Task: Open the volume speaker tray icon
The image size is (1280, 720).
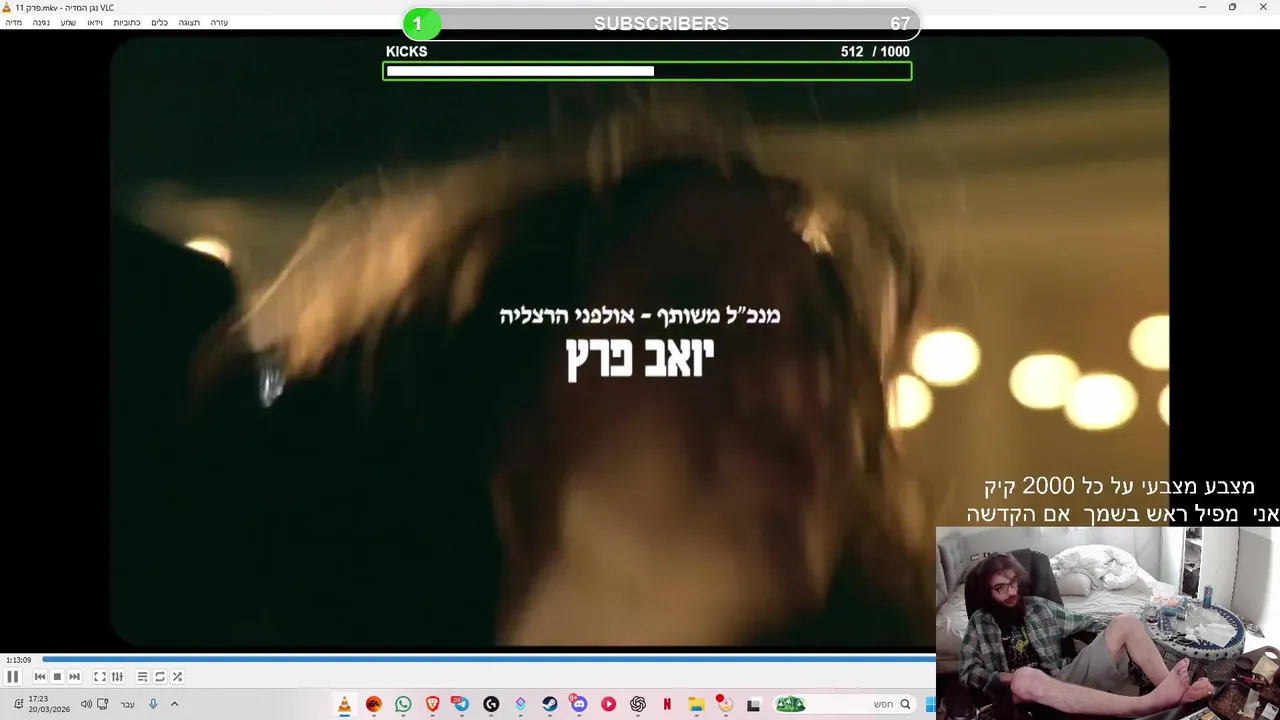Action: [x=85, y=704]
